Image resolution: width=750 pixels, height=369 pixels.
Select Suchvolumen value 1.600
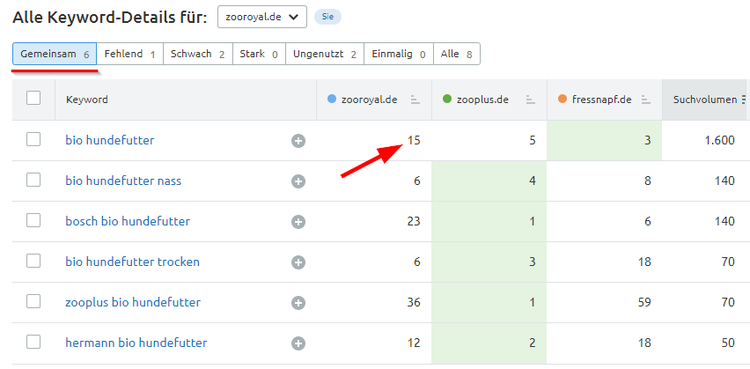(719, 141)
